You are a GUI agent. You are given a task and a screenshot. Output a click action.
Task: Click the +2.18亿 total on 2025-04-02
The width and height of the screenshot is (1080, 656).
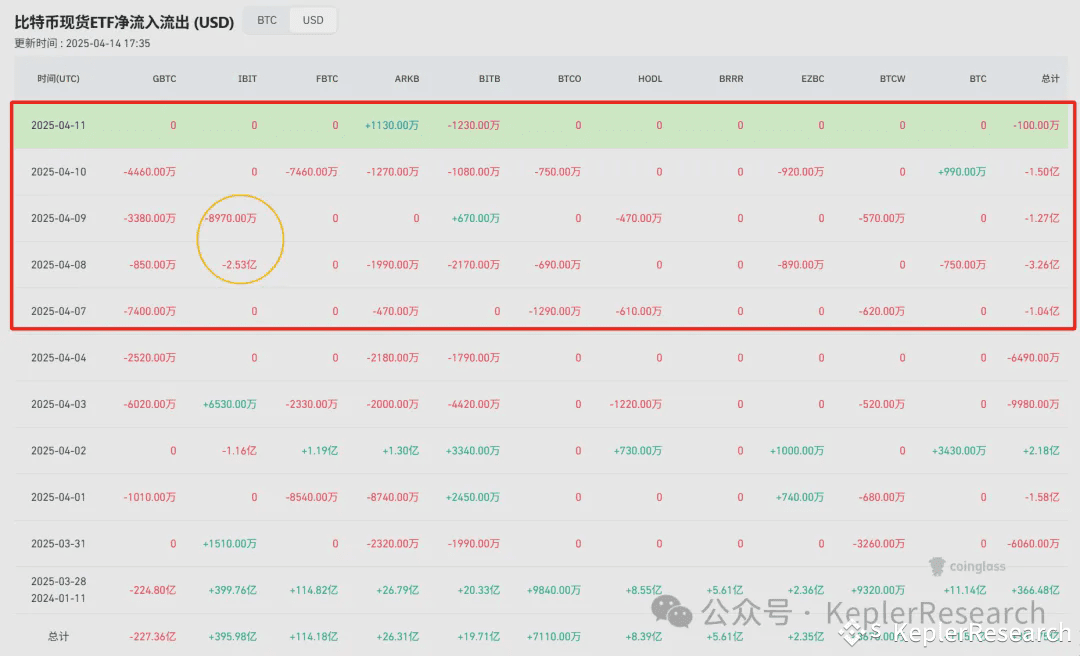coord(1041,451)
